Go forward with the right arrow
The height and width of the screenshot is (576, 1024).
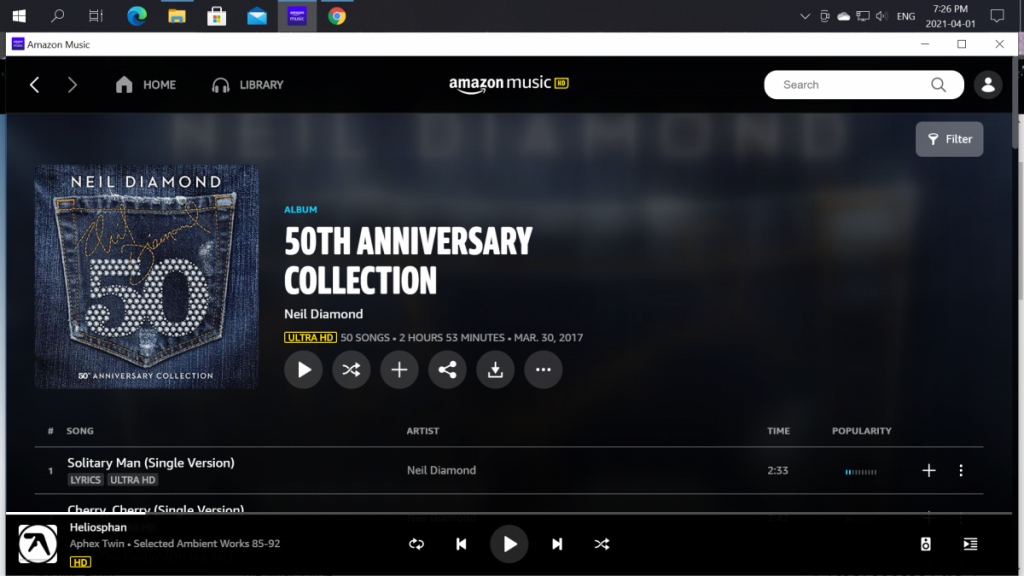pyautogui.click(x=72, y=85)
